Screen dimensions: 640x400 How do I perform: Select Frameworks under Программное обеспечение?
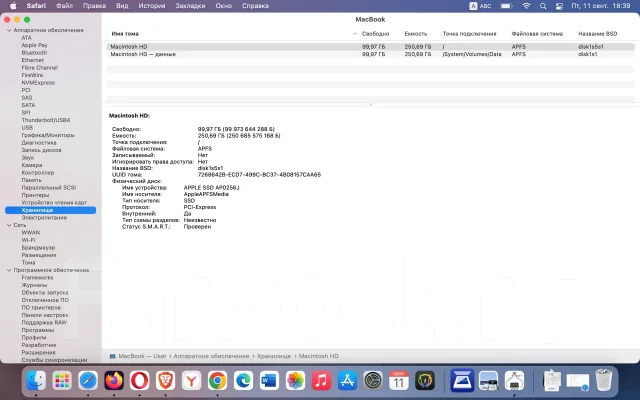tap(37, 278)
